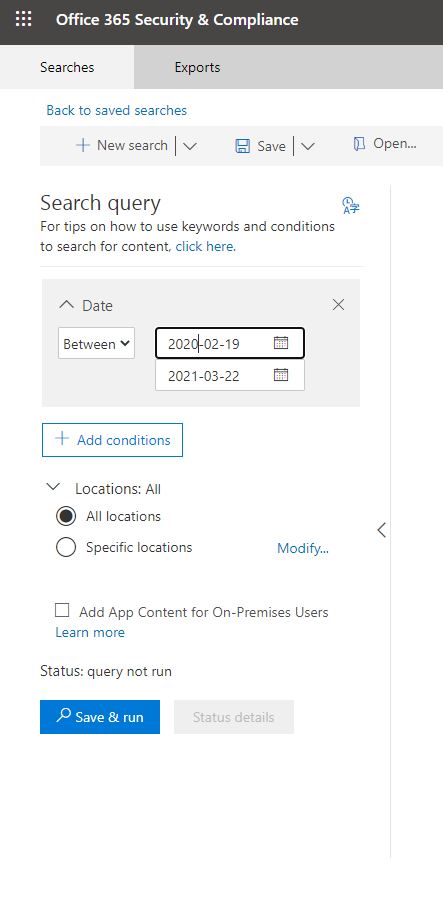Click the Save & run button
The height and width of the screenshot is (910, 443).
(100, 717)
